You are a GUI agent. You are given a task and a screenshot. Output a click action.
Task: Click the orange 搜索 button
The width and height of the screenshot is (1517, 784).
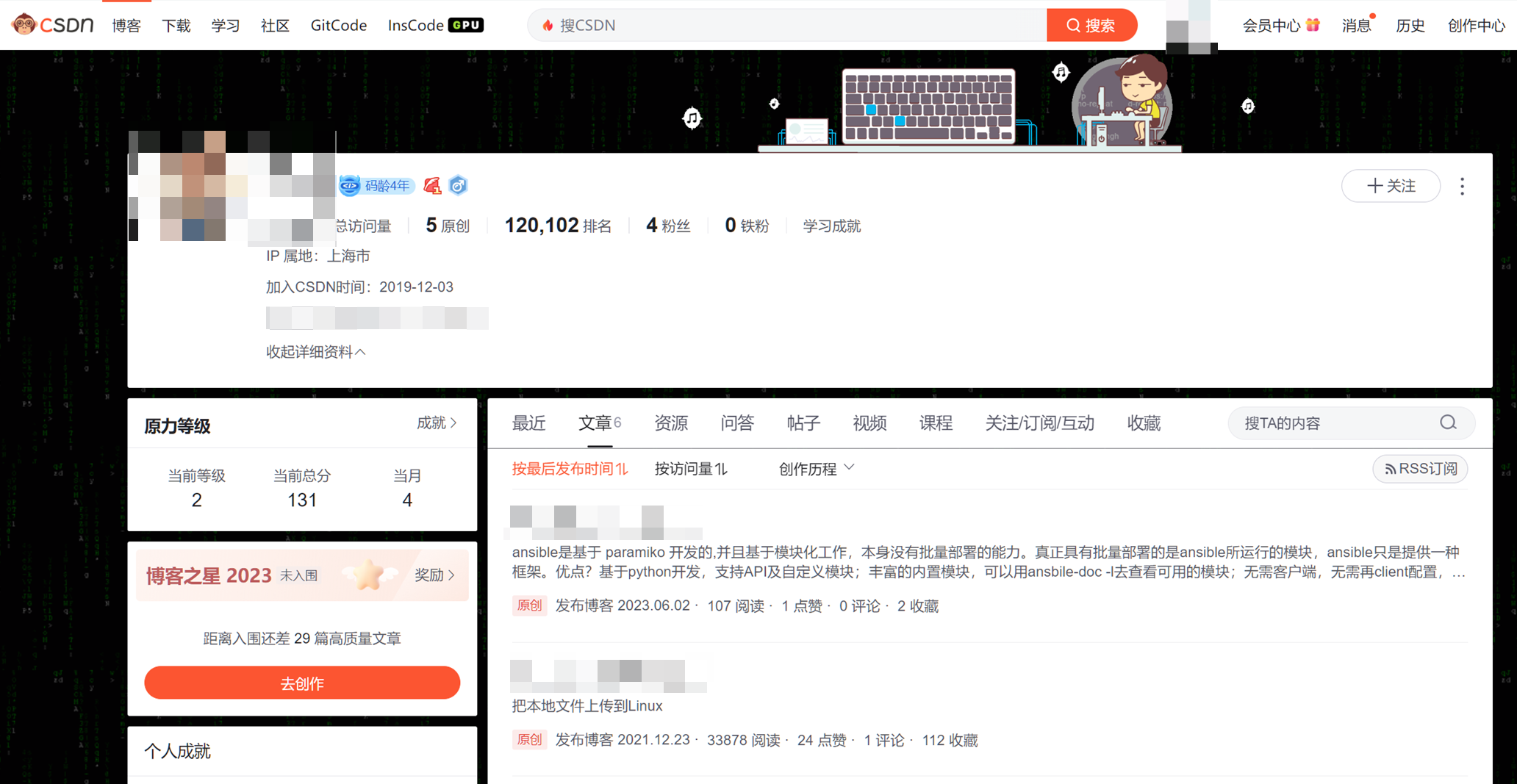pyautogui.click(x=1091, y=26)
